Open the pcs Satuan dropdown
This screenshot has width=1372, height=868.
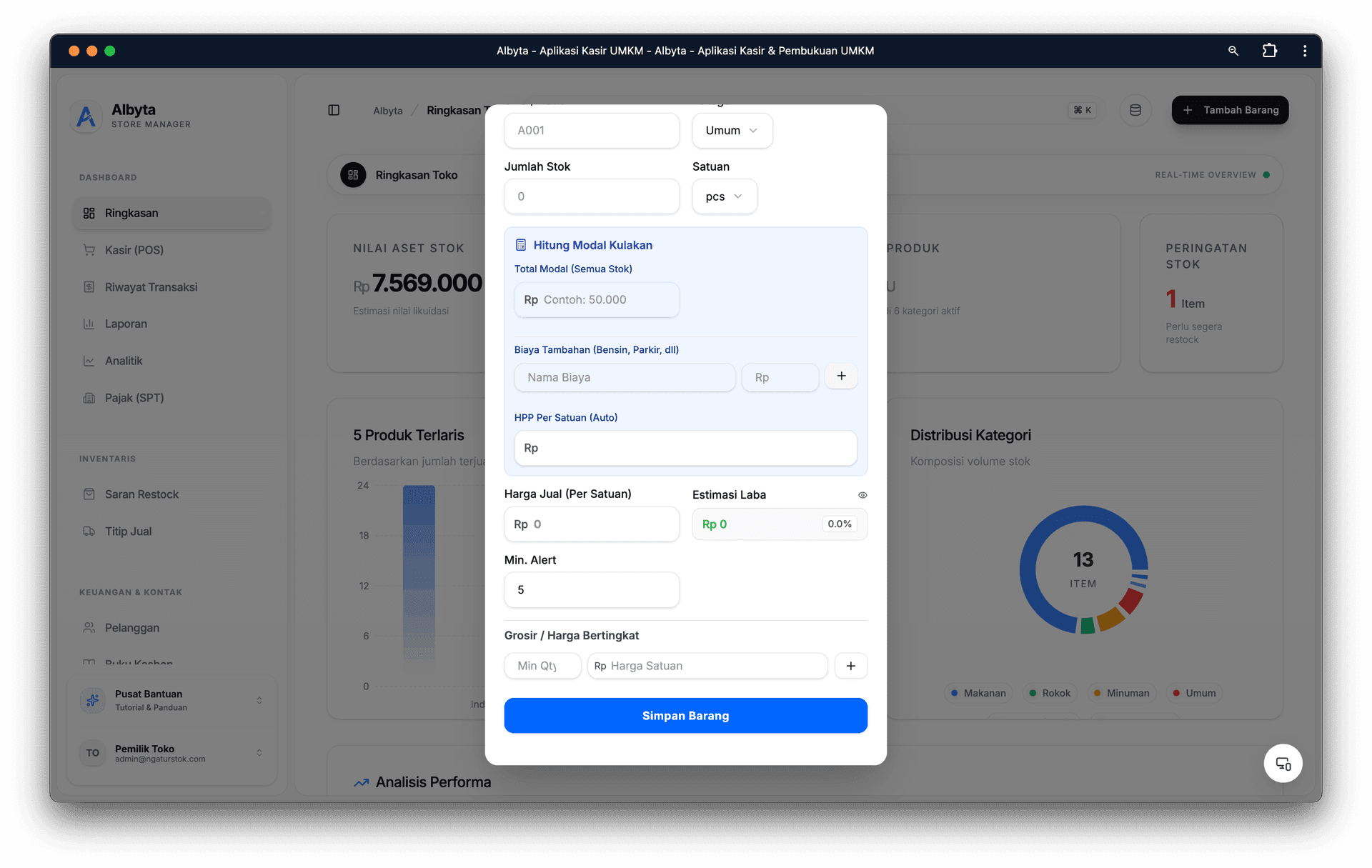(724, 196)
